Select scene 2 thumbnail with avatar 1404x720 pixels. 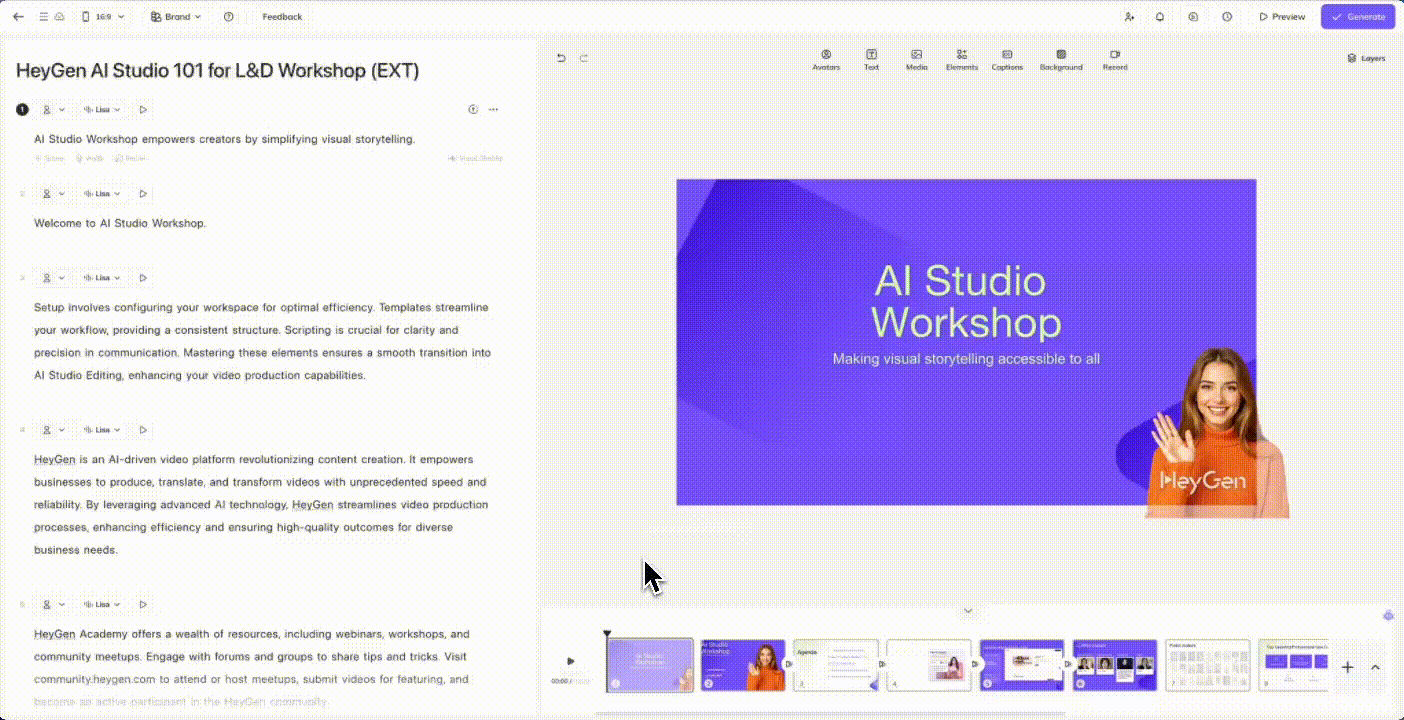743,665
